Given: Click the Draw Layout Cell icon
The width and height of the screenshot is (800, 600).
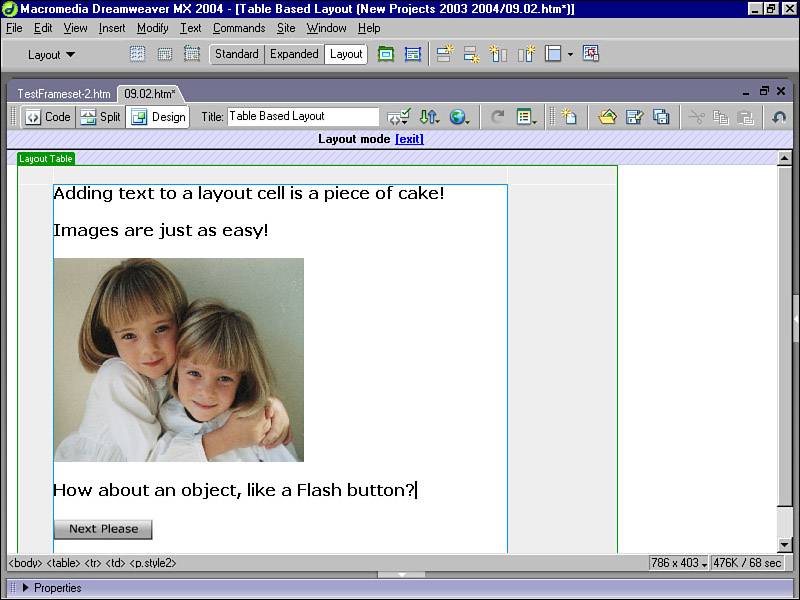Looking at the screenshot, I should click(x=412, y=54).
